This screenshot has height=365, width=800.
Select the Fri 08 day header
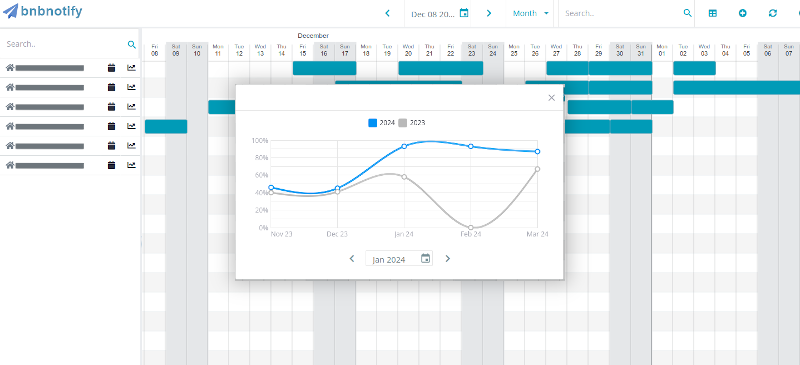click(x=155, y=50)
